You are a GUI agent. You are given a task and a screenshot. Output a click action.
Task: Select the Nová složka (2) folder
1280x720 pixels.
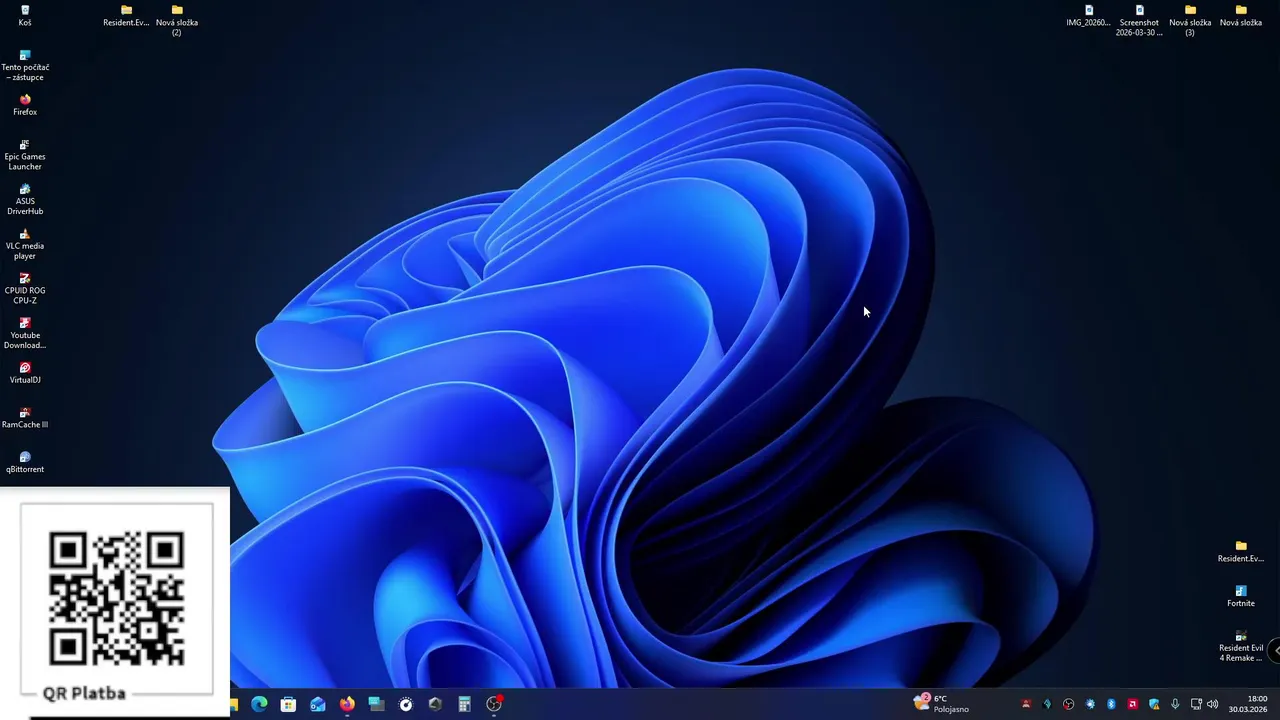coord(177,20)
